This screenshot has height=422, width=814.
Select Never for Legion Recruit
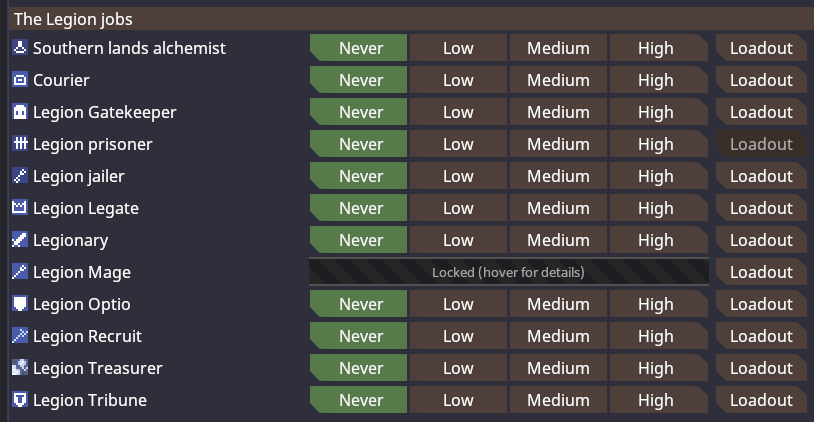[x=358, y=336]
